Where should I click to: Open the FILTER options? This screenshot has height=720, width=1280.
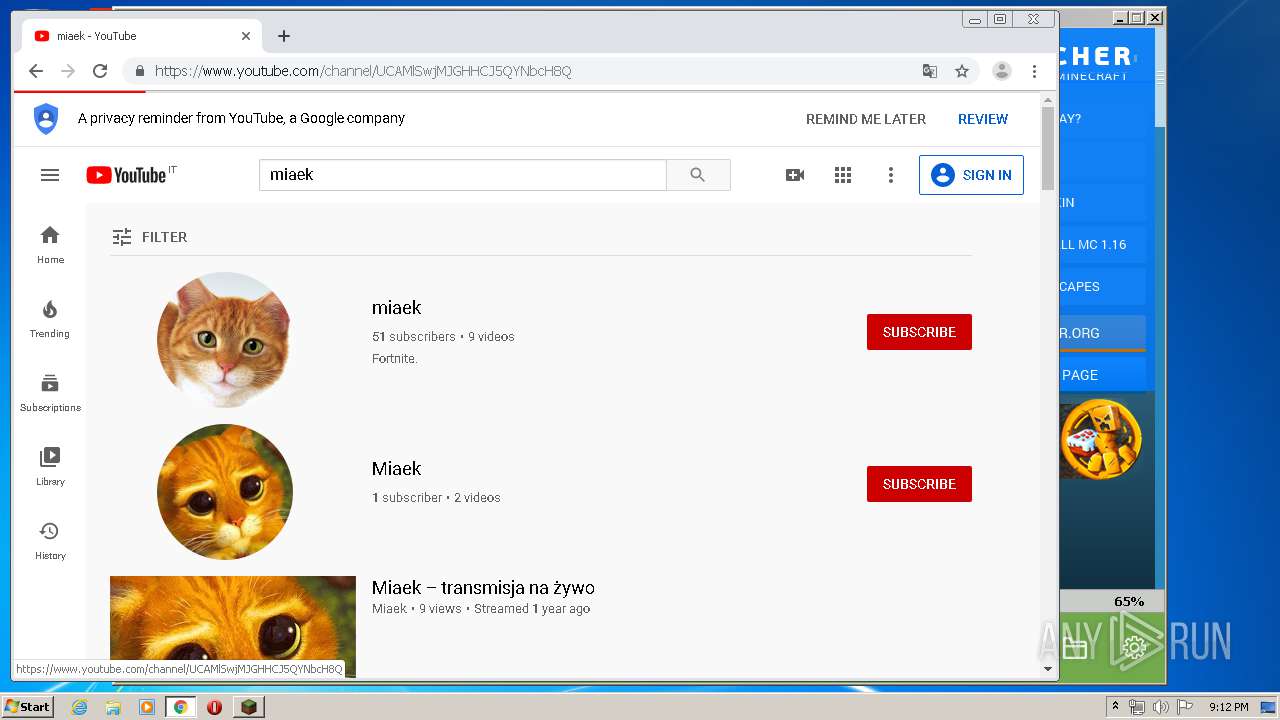pyautogui.click(x=150, y=237)
